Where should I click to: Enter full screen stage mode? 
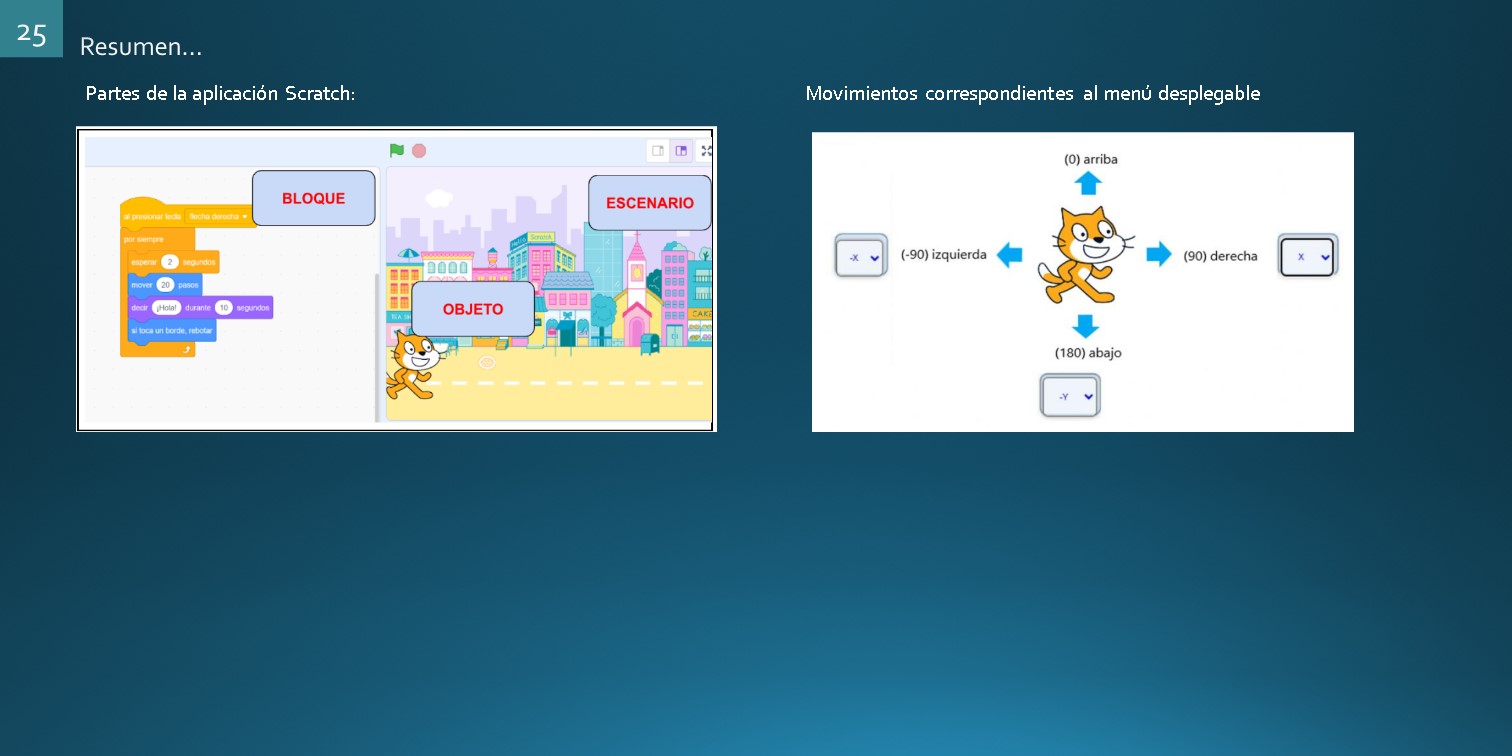click(x=706, y=151)
